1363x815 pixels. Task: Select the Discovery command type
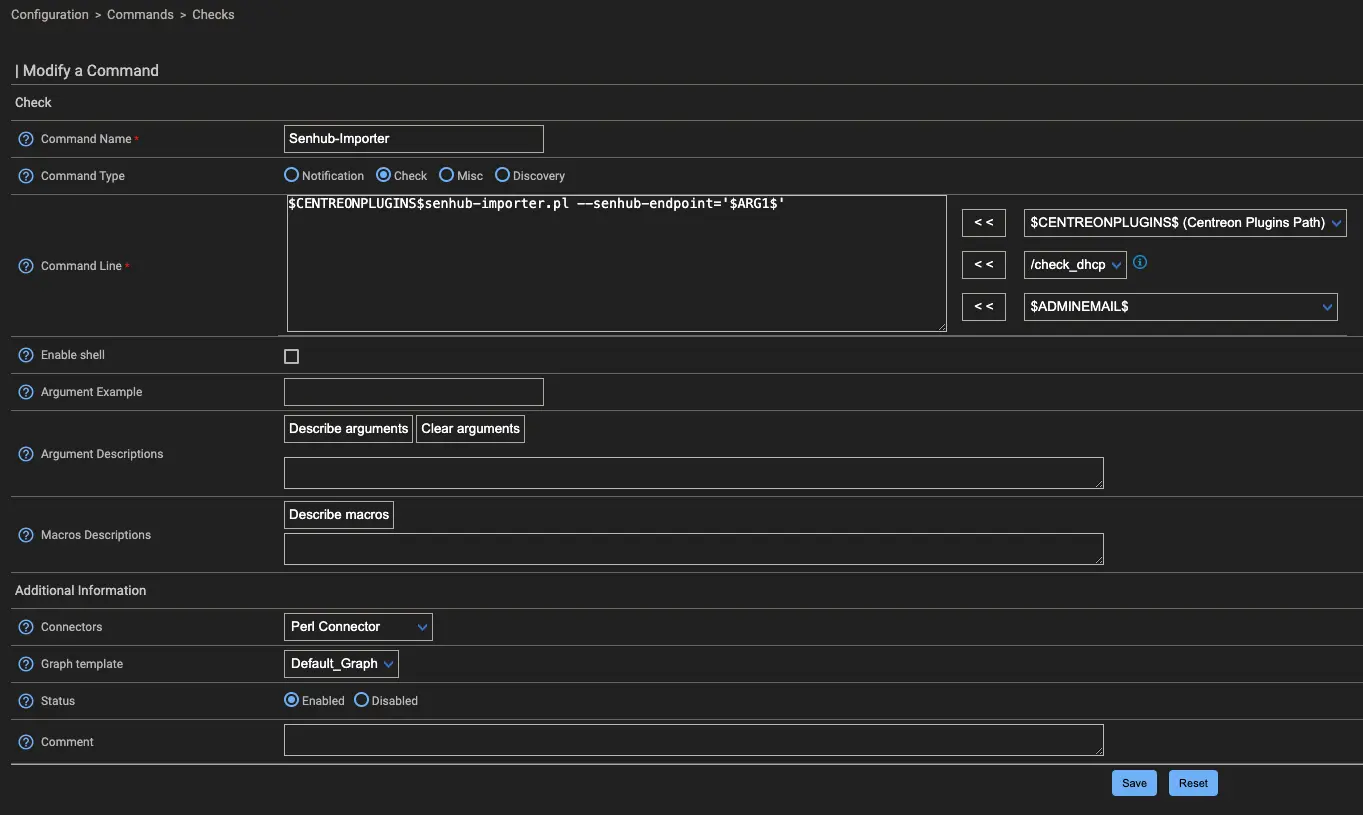[502, 175]
